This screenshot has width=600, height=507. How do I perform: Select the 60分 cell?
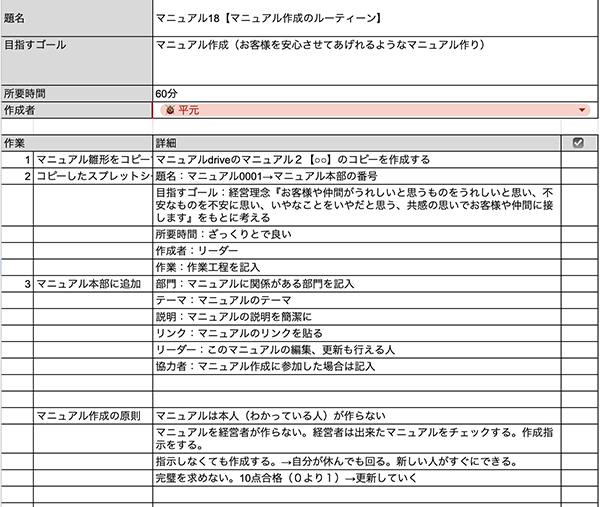[x=375, y=93]
